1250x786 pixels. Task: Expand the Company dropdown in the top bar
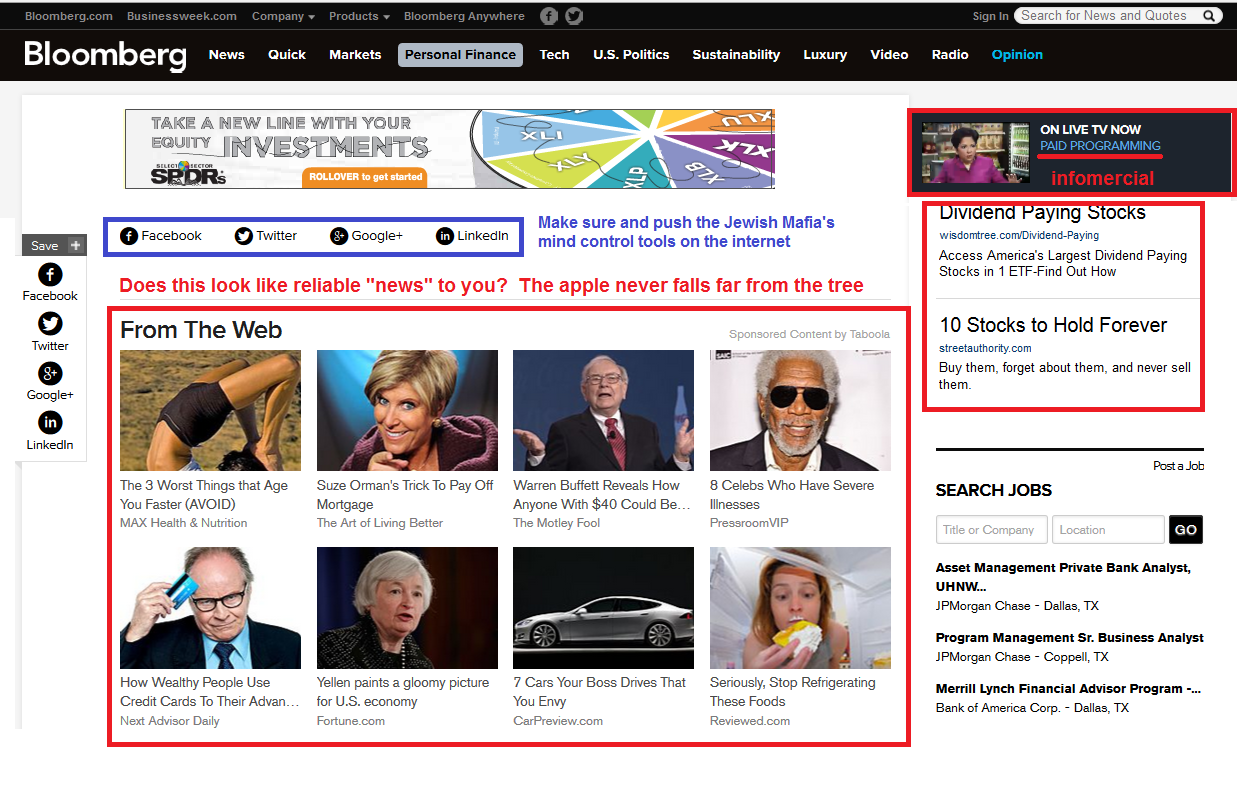283,16
